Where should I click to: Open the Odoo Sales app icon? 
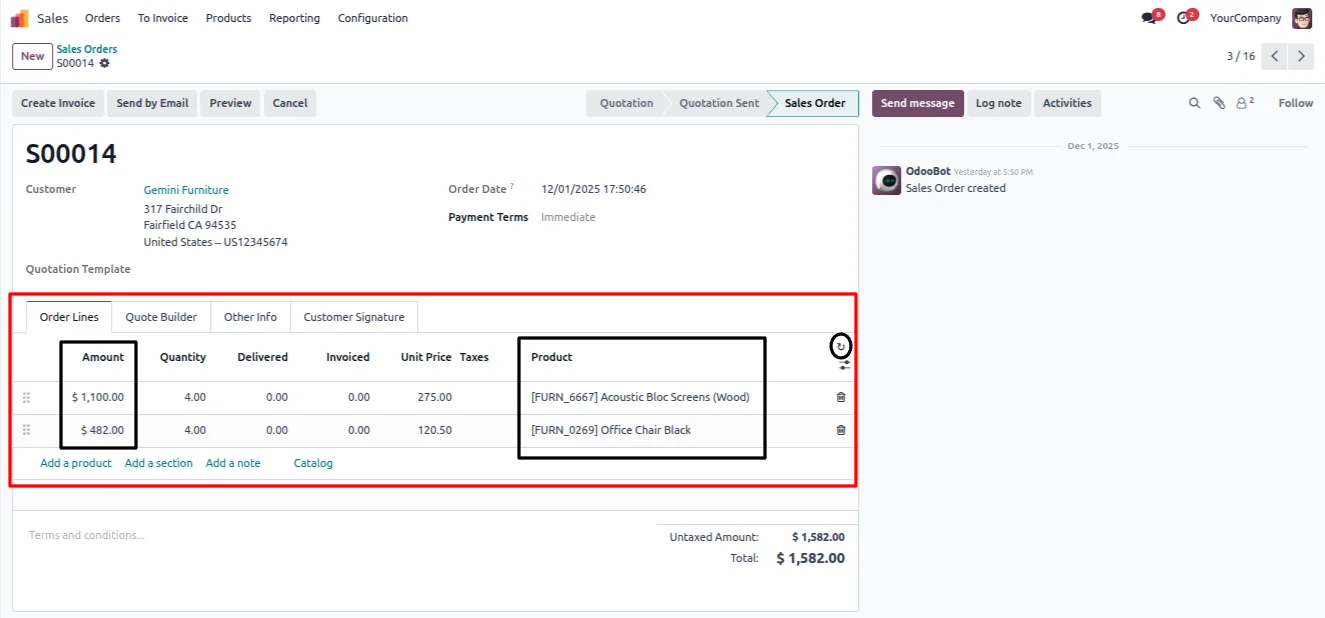pos(19,18)
